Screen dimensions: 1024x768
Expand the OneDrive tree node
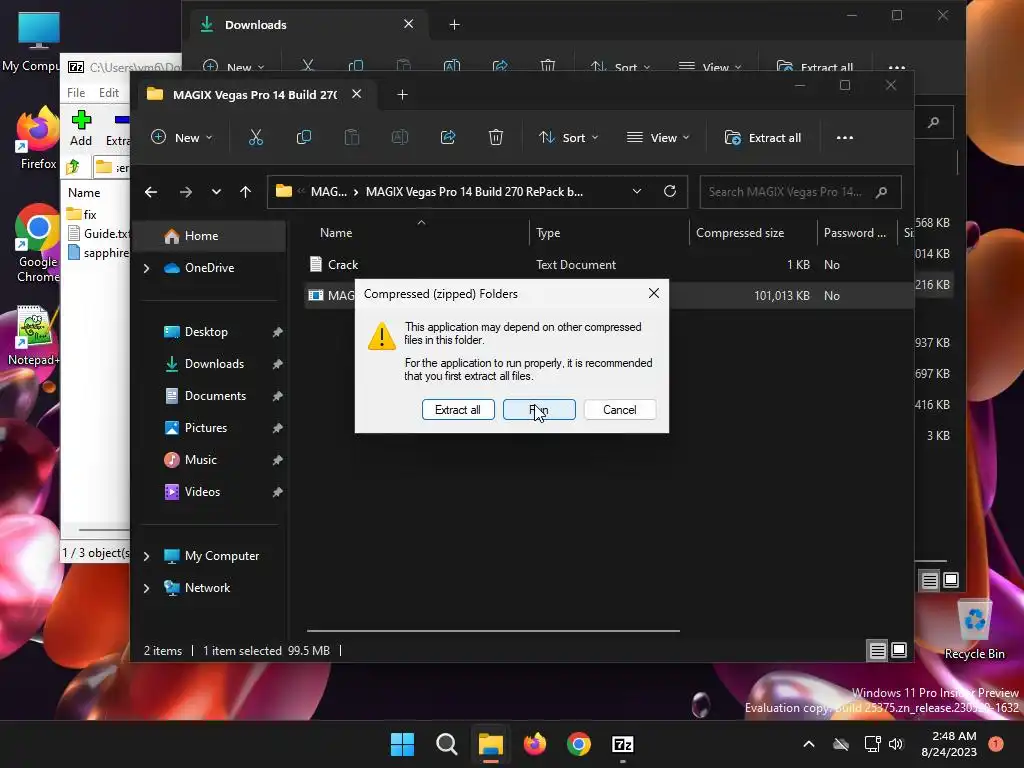tap(147, 268)
